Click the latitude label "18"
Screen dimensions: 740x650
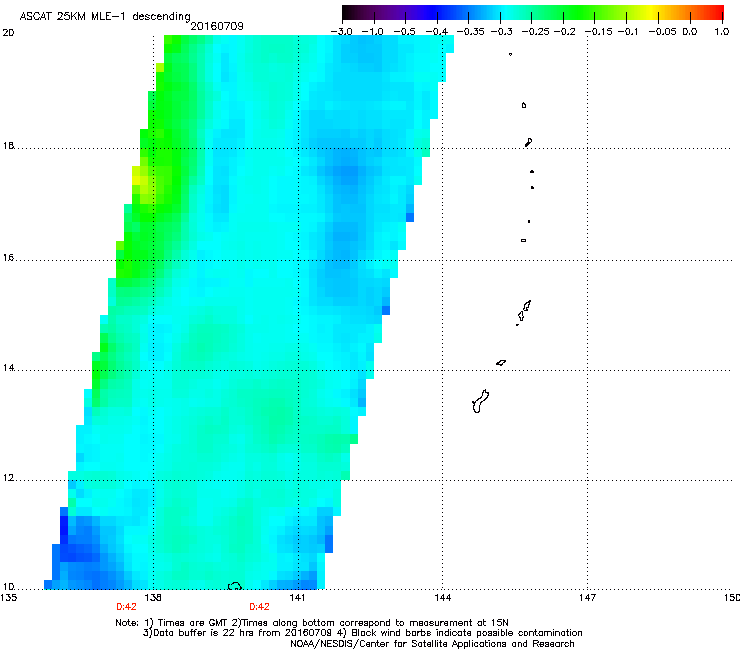8,145
